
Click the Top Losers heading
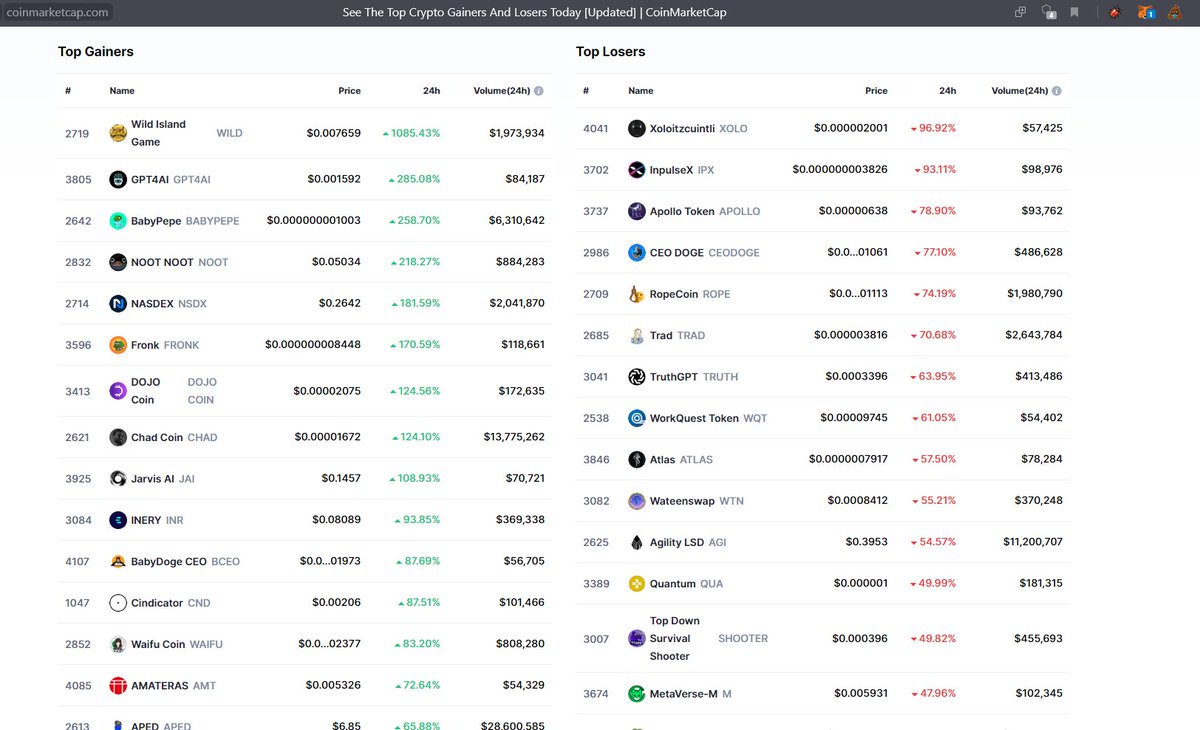pos(611,51)
